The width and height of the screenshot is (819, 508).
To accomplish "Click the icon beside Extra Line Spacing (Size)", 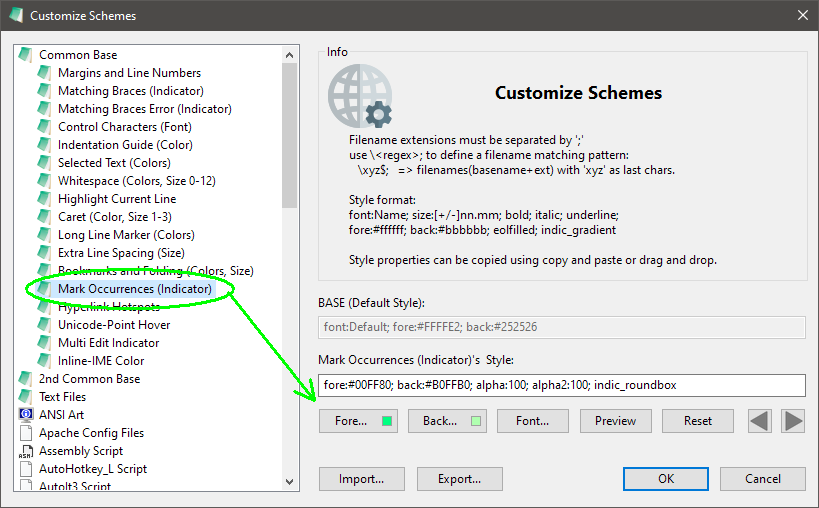I will pos(44,253).
